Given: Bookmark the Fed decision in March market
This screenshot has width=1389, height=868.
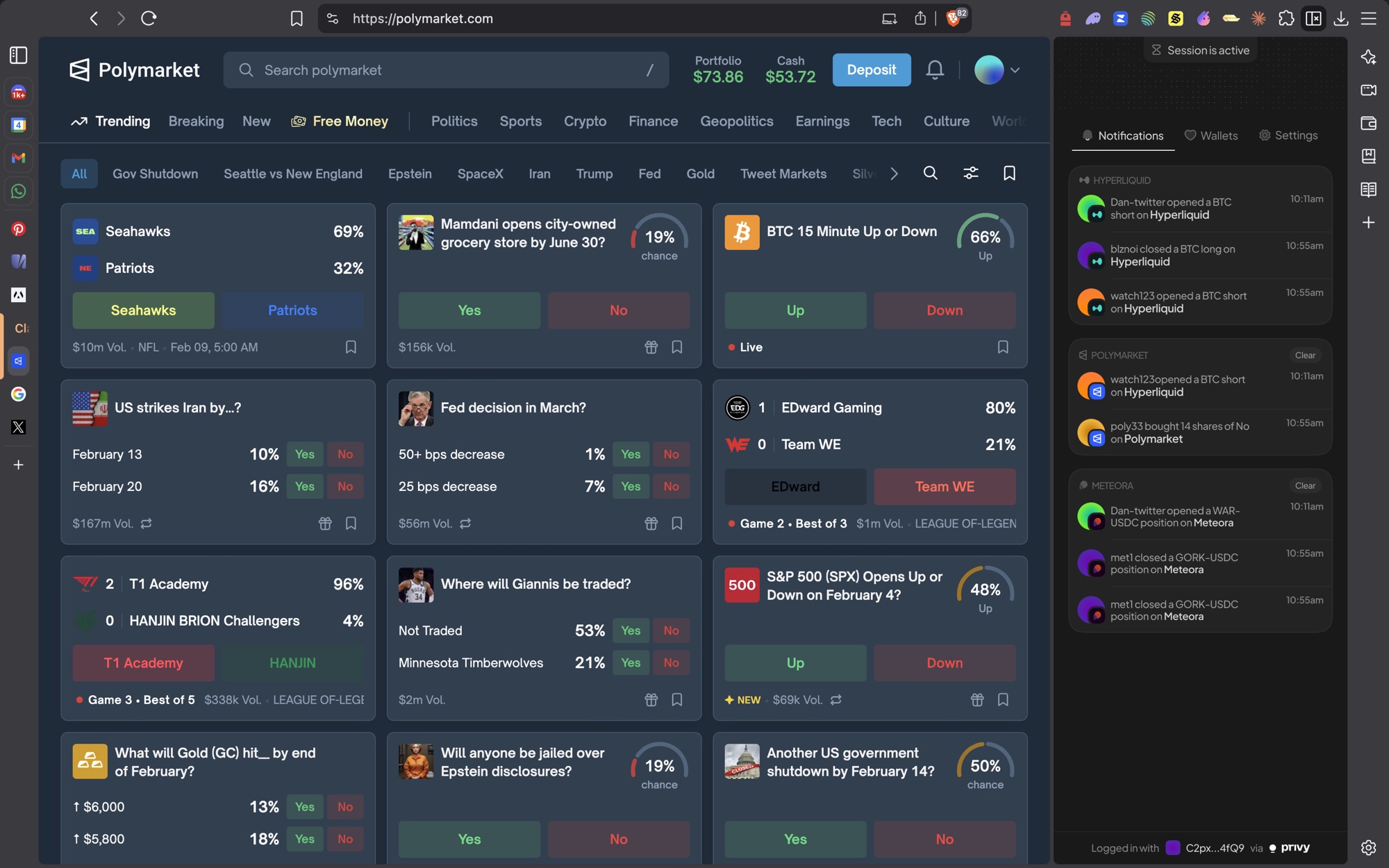Looking at the screenshot, I should (676, 523).
